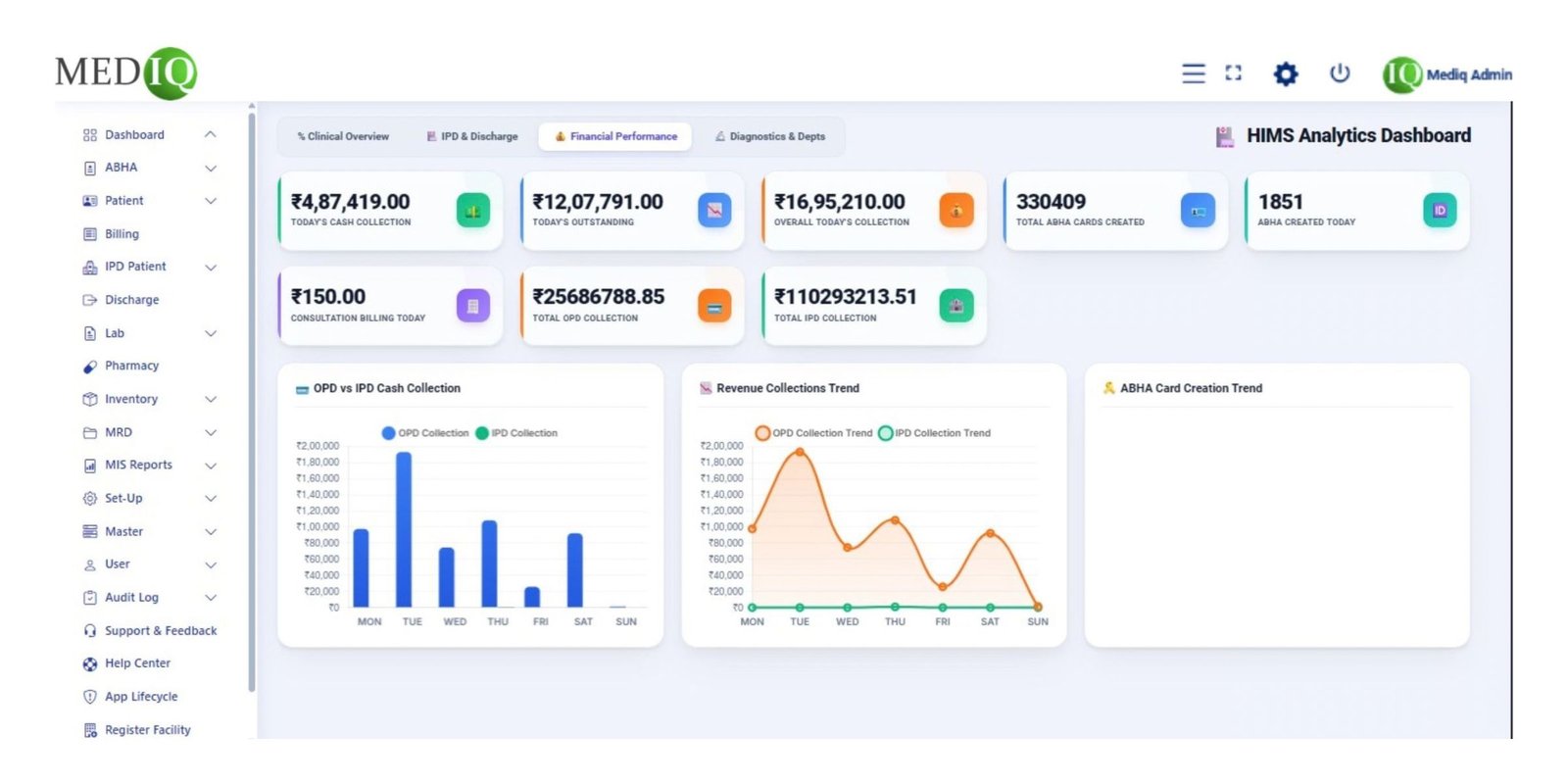This screenshot has width=1568, height=784.
Task: Click the Billing icon in sidebar
Action: pyautogui.click(x=90, y=234)
